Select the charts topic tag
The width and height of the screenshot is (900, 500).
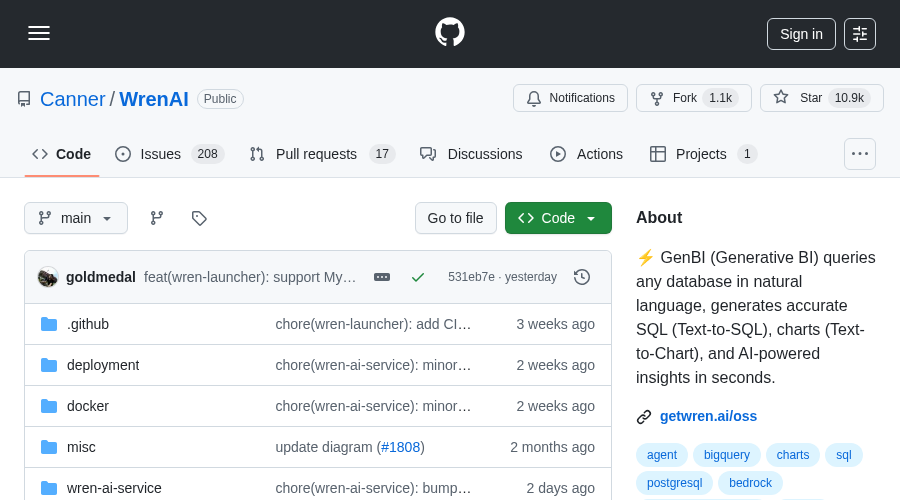tap(793, 455)
